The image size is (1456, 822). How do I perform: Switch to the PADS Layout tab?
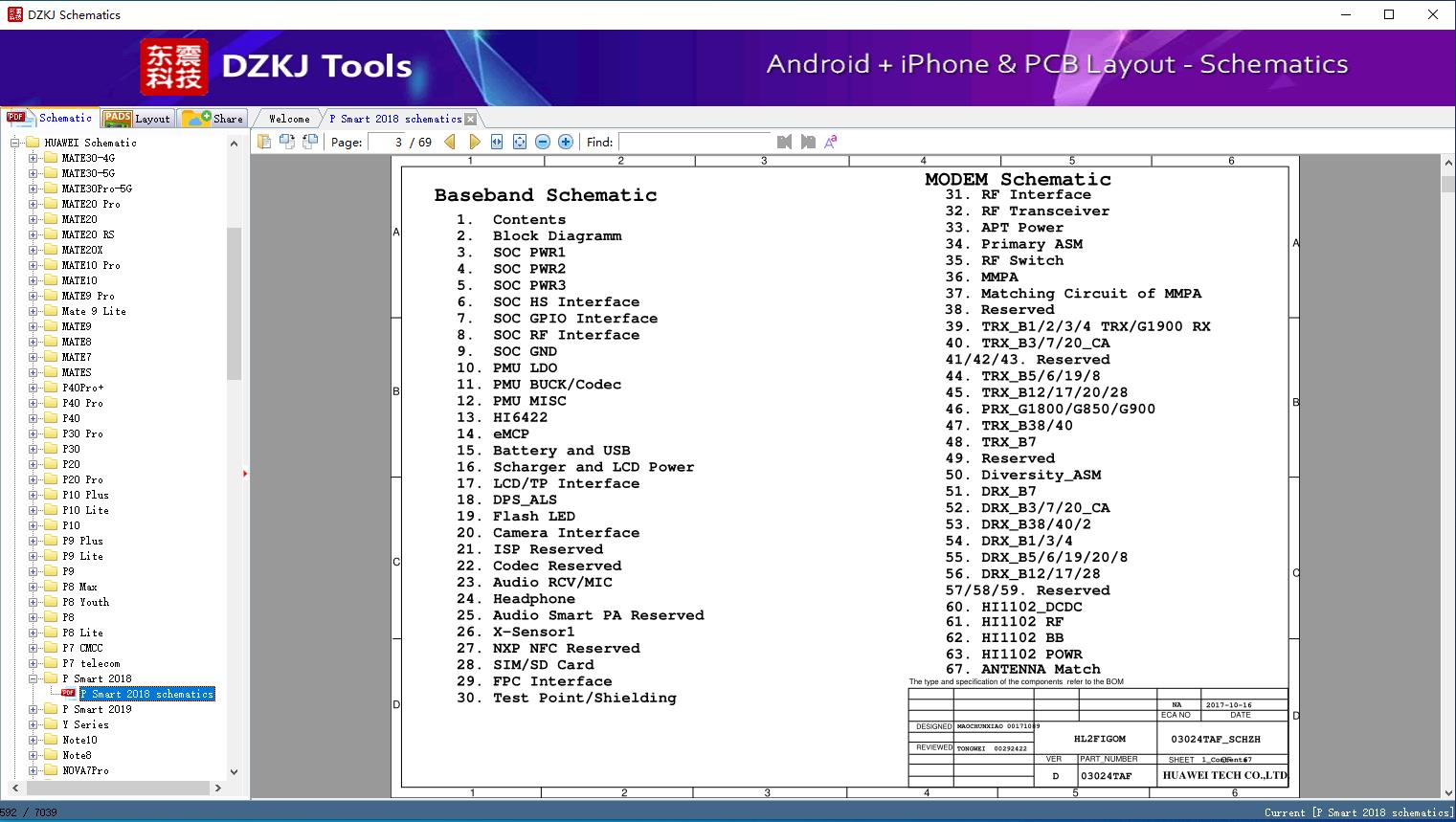(x=137, y=119)
